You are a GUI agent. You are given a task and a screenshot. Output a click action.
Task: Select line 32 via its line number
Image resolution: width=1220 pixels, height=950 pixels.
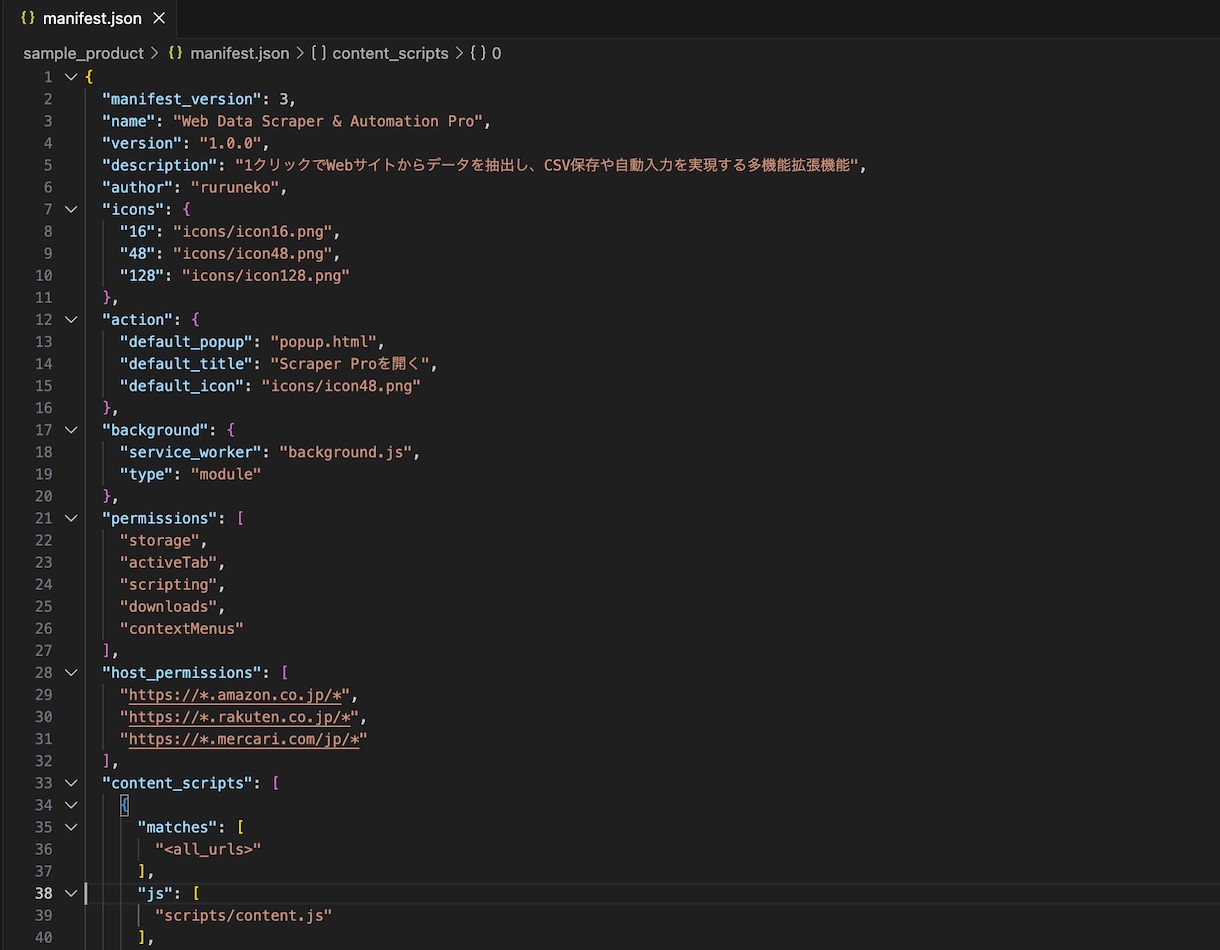44,761
